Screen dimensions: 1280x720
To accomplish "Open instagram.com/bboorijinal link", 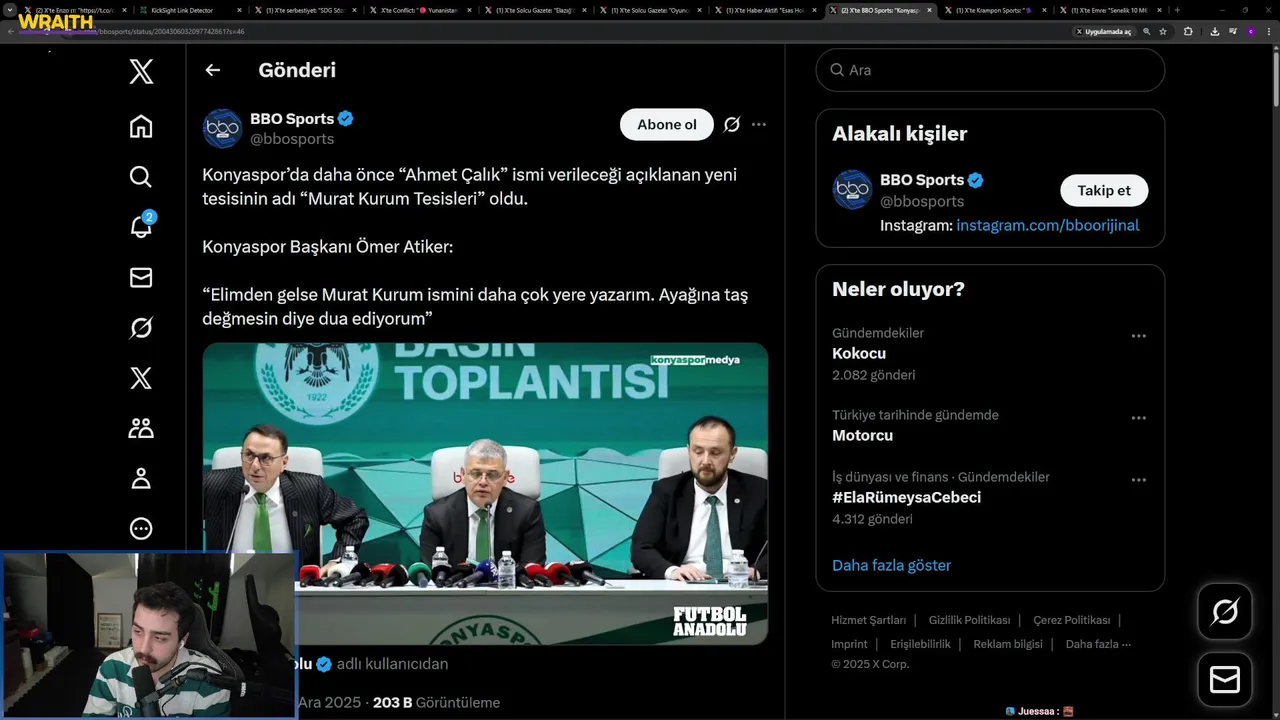I will (1047, 225).
